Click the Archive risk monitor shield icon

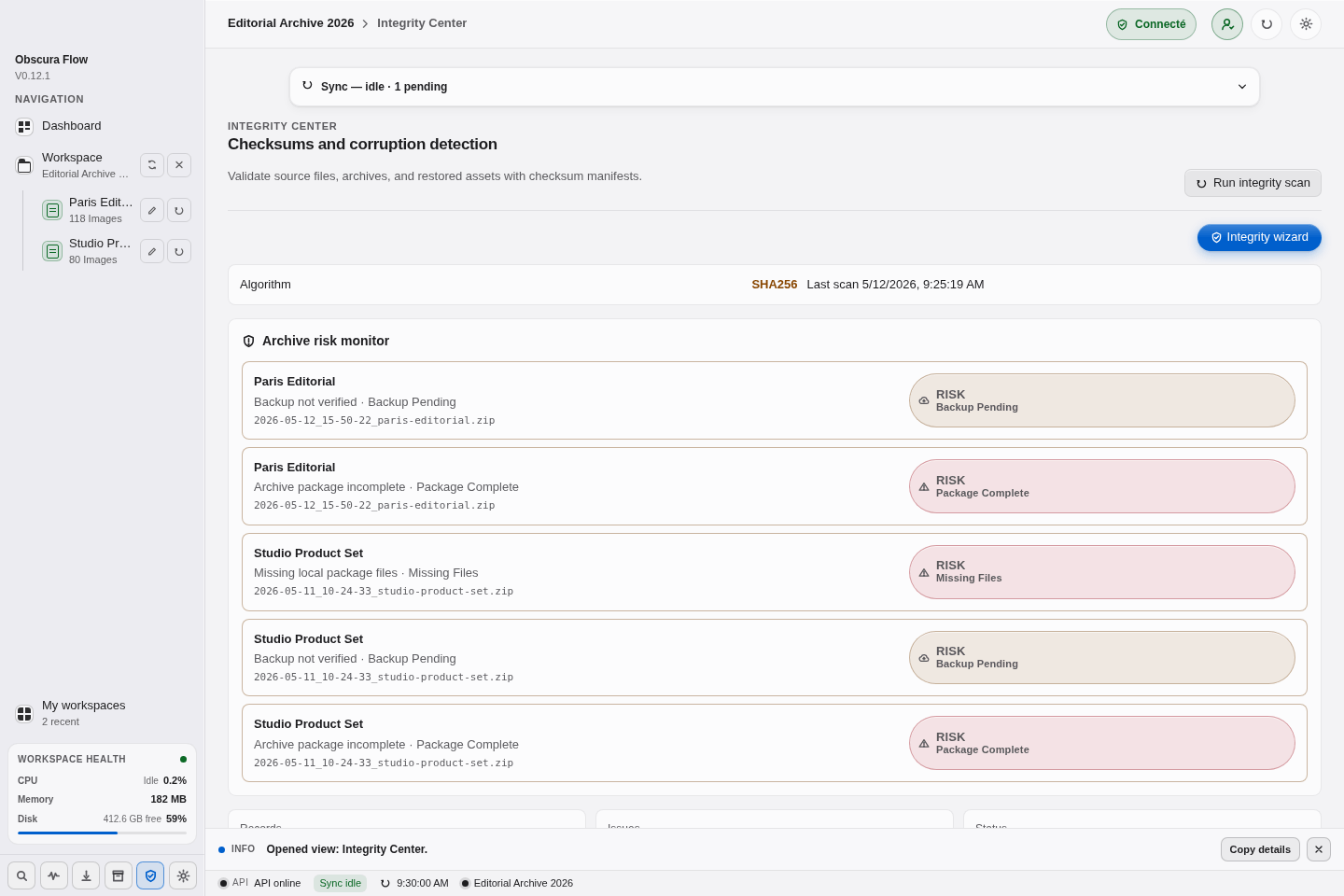tap(248, 342)
